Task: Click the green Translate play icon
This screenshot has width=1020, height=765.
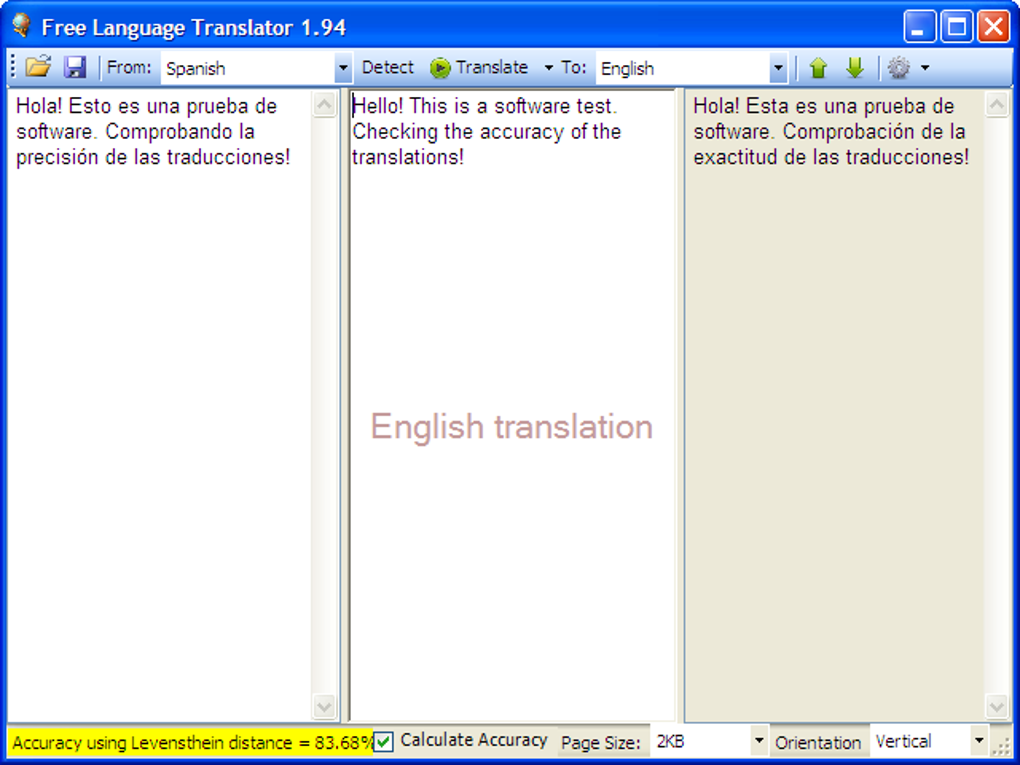Action: point(440,68)
